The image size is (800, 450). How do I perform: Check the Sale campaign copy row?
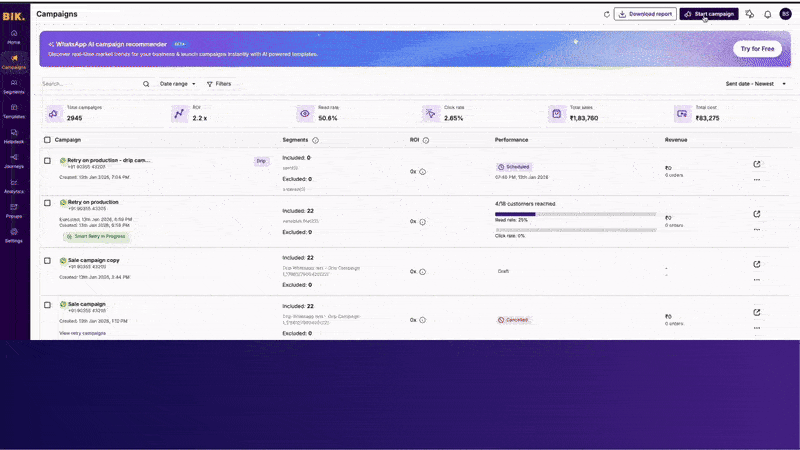click(47, 261)
